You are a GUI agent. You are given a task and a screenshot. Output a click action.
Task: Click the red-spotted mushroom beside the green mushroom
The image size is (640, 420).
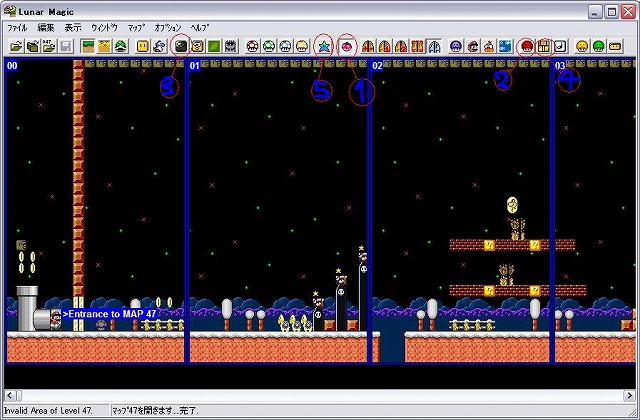(x=253, y=47)
